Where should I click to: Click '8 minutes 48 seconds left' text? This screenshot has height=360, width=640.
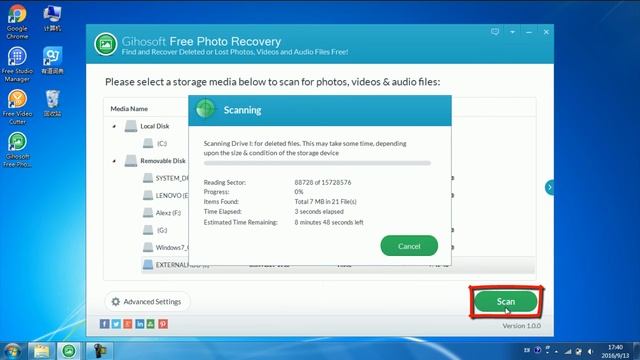pos(329,222)
